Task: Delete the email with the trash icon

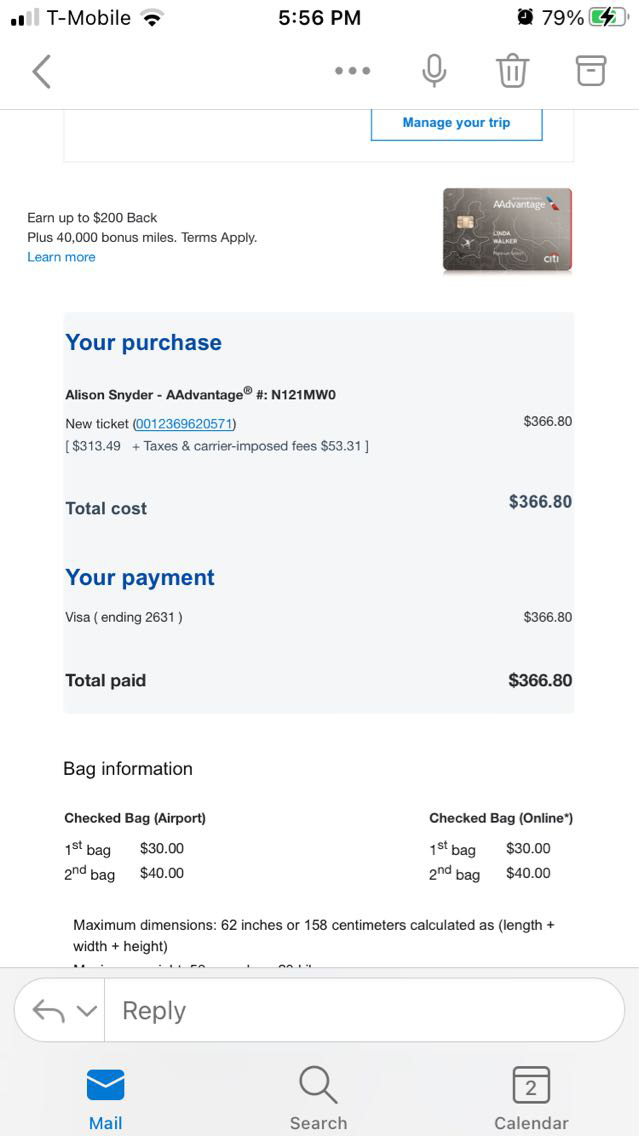Action: [x=512, y=71]
